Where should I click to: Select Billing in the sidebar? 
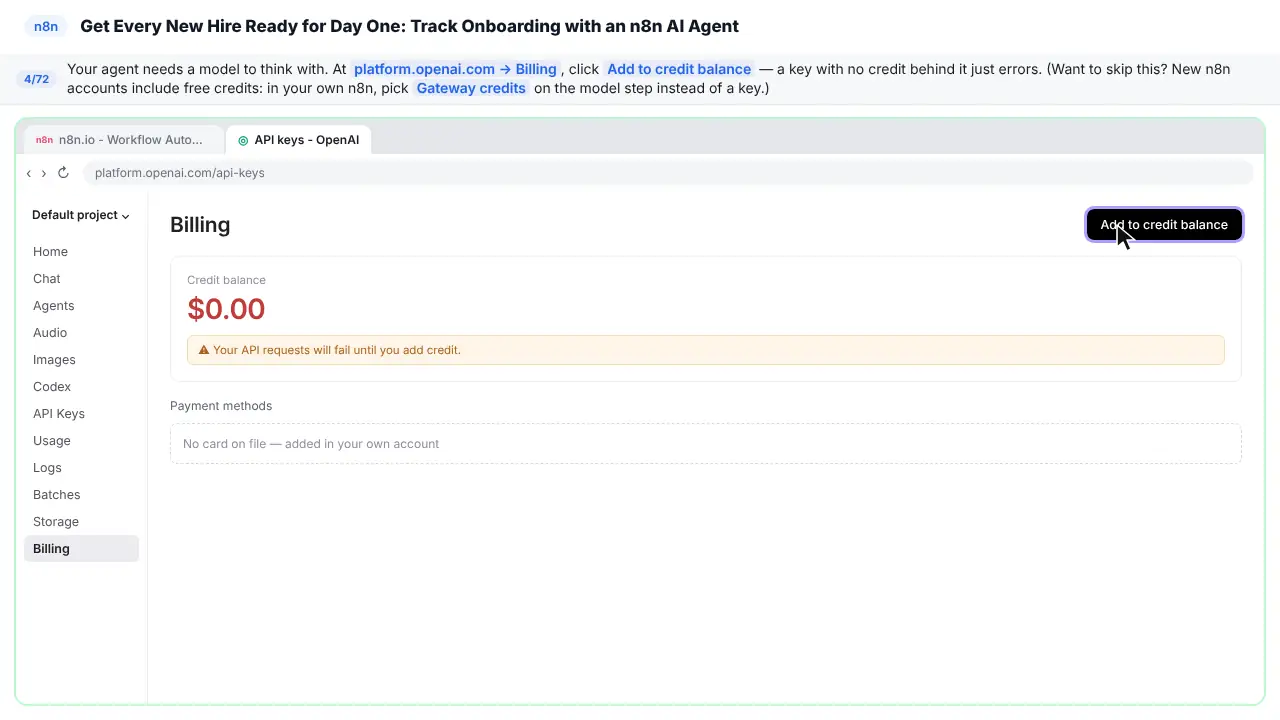pyautogui.click(x=81, y=549)
